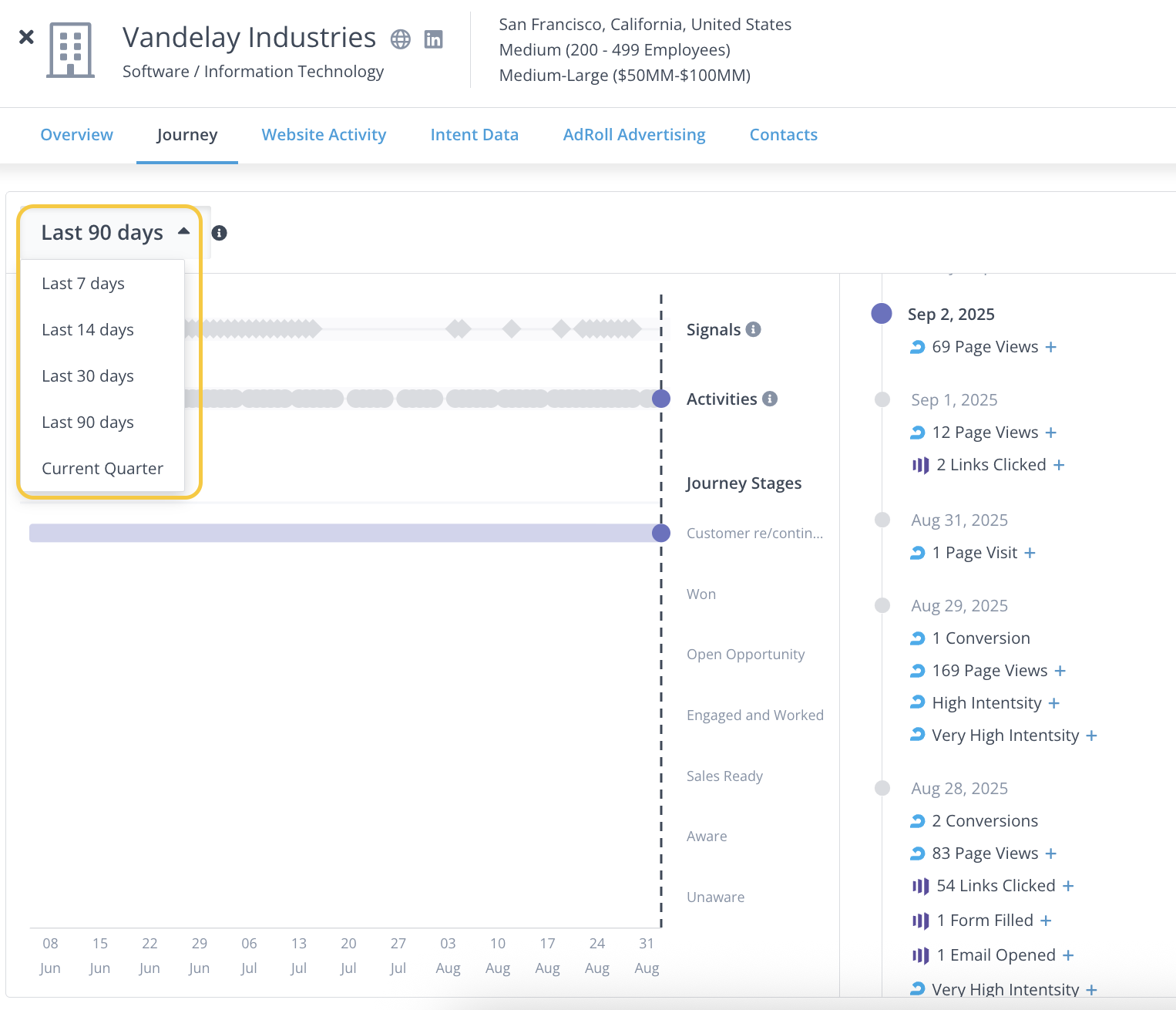Select Current Quarter date range
The image size is (1176, 1010).
(102, 469)
